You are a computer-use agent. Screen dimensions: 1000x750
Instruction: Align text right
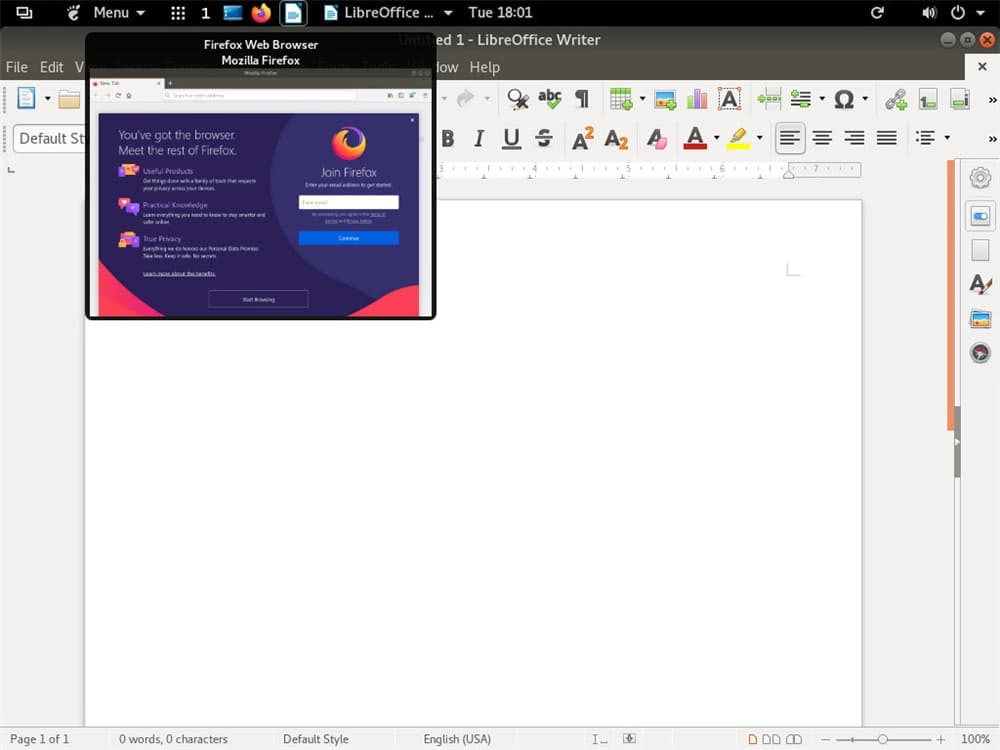point(854,138)
